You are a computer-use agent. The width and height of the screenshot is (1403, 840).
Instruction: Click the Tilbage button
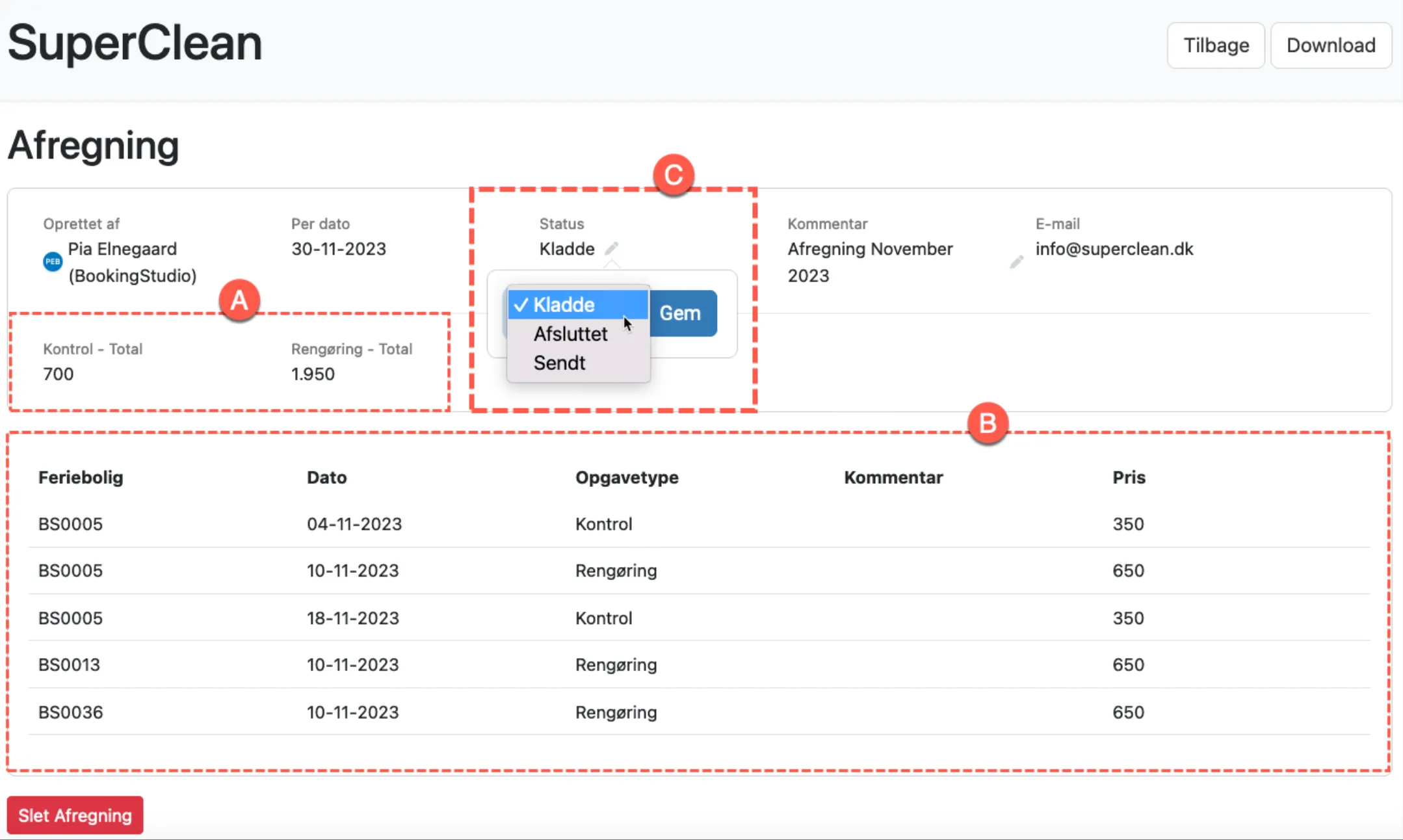click(1215, 46)
